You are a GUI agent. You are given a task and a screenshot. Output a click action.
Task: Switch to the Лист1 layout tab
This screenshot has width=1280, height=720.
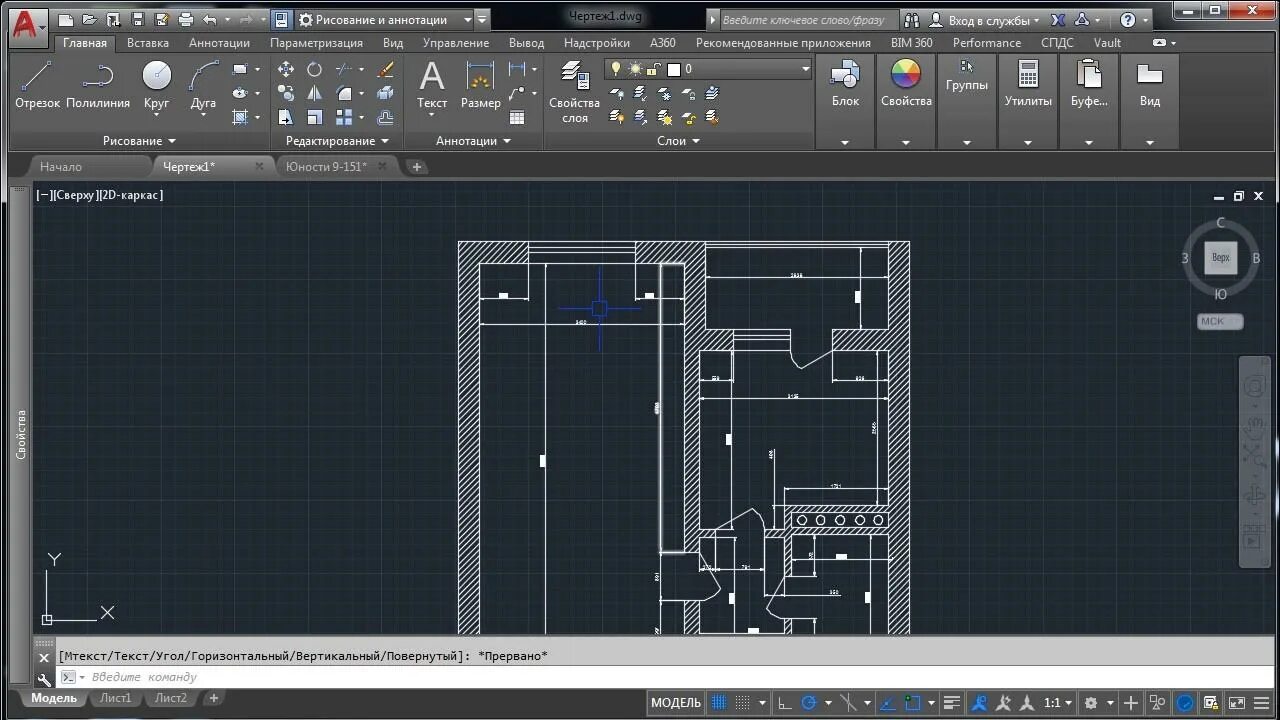(116, 698)
